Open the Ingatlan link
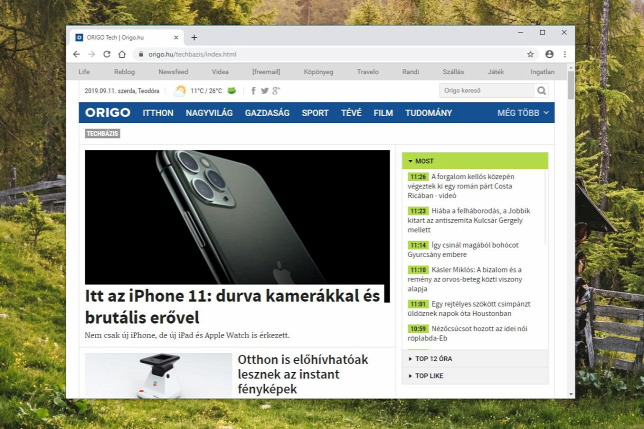This screenshot has width=644, height=429. 542,71
